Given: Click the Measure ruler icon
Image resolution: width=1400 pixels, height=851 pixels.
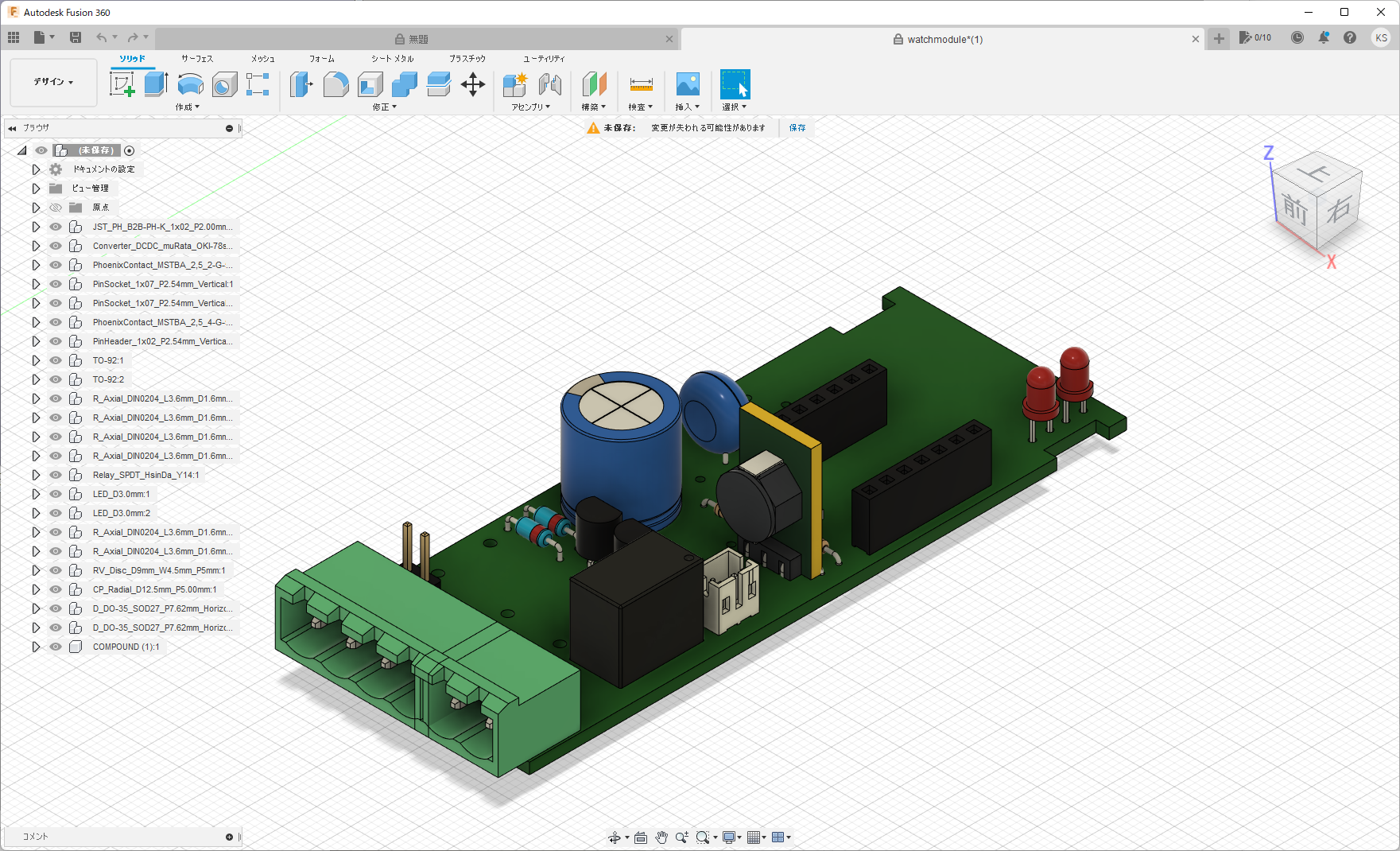Looking at the screenshot, I should tap(641, 84).
